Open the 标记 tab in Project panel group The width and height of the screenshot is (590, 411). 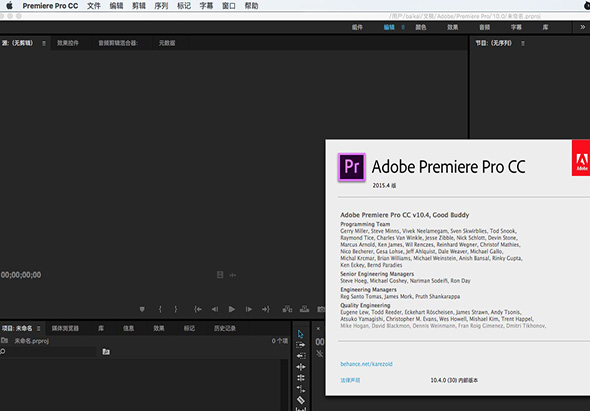(x=189, y=328)
